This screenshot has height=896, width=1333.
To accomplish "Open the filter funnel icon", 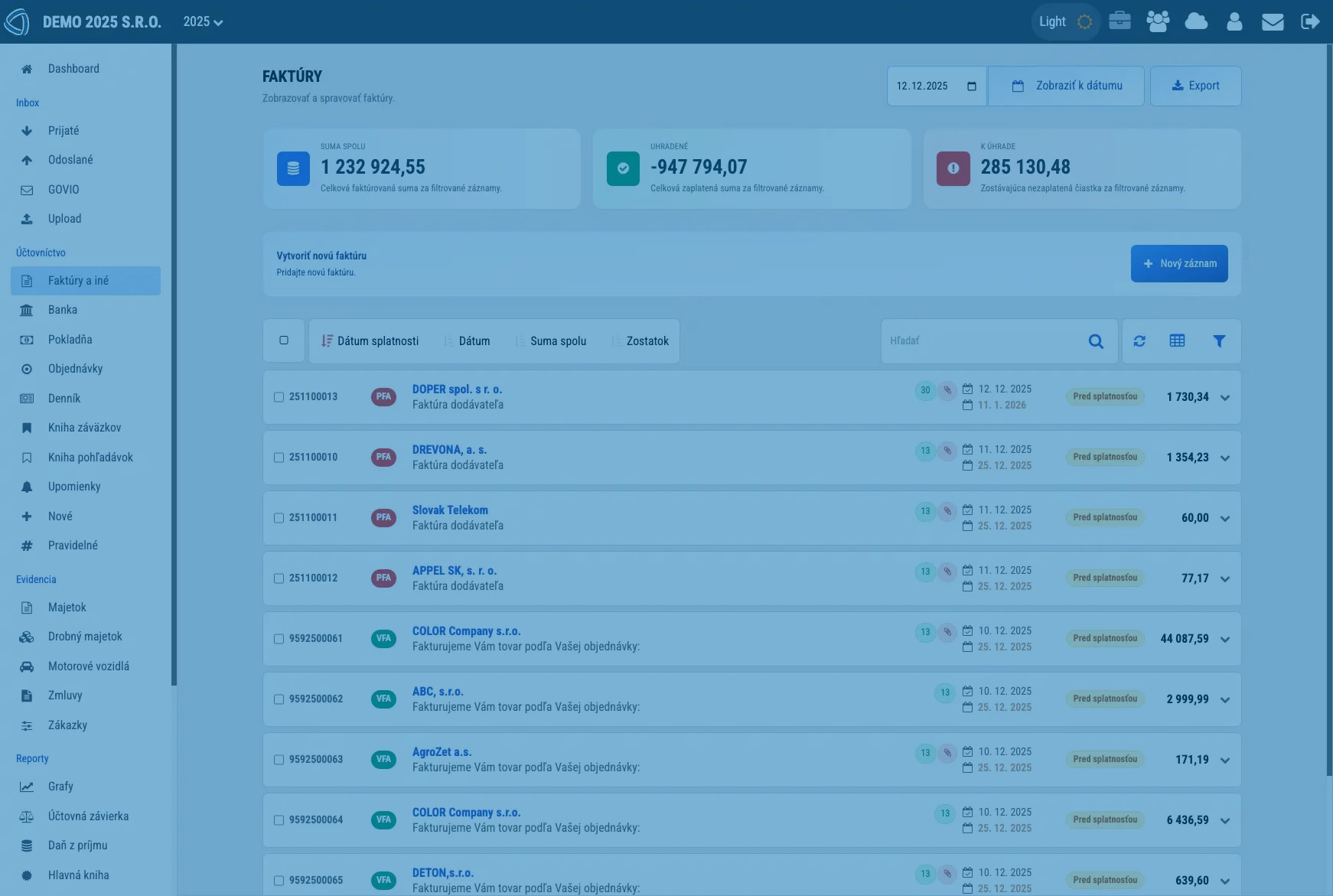I will coord(1219,341).
